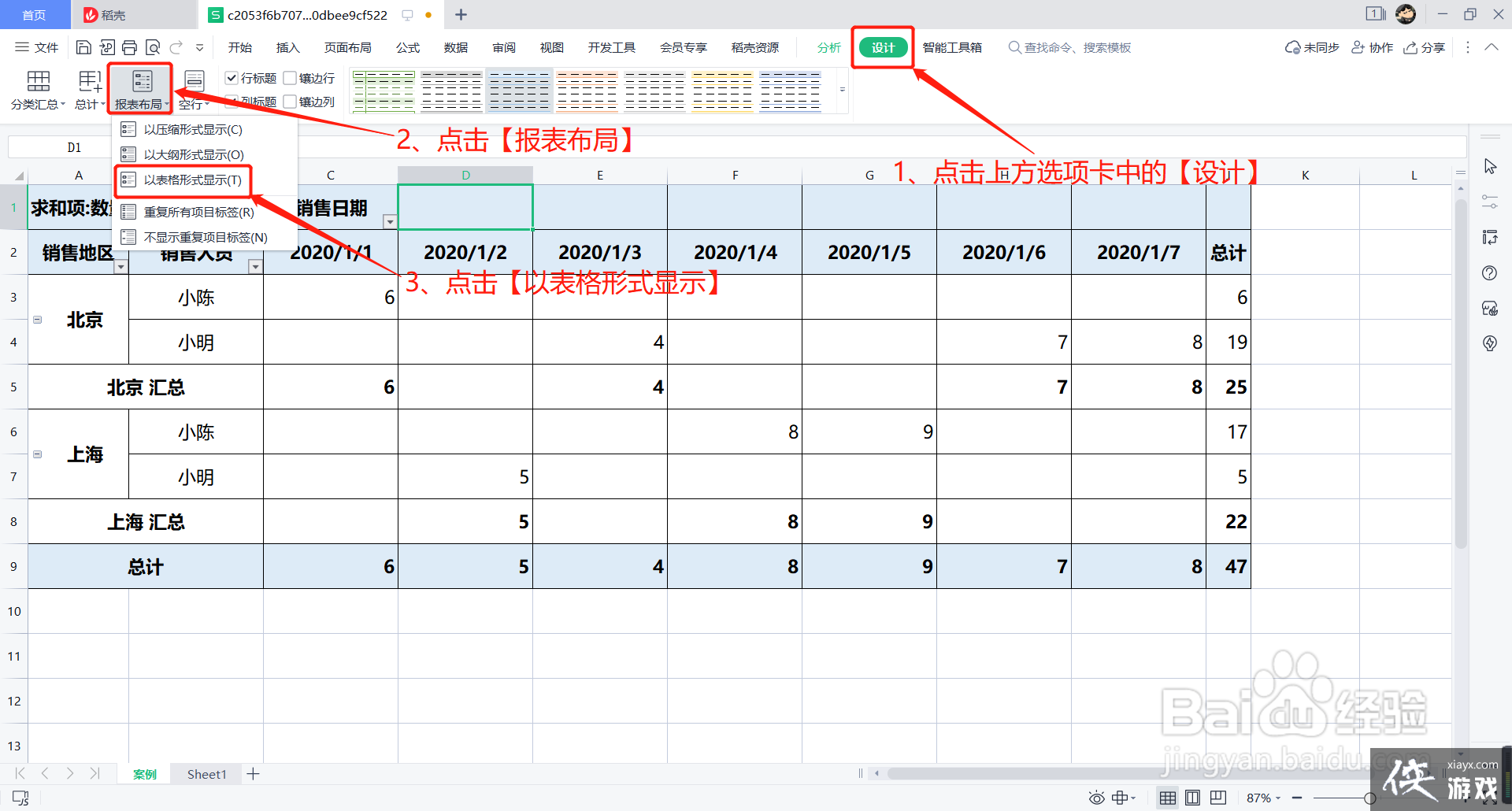Open the quick access toolbar customize dropdown
This screenshot has width=1512, height=811.
point(200,47)
